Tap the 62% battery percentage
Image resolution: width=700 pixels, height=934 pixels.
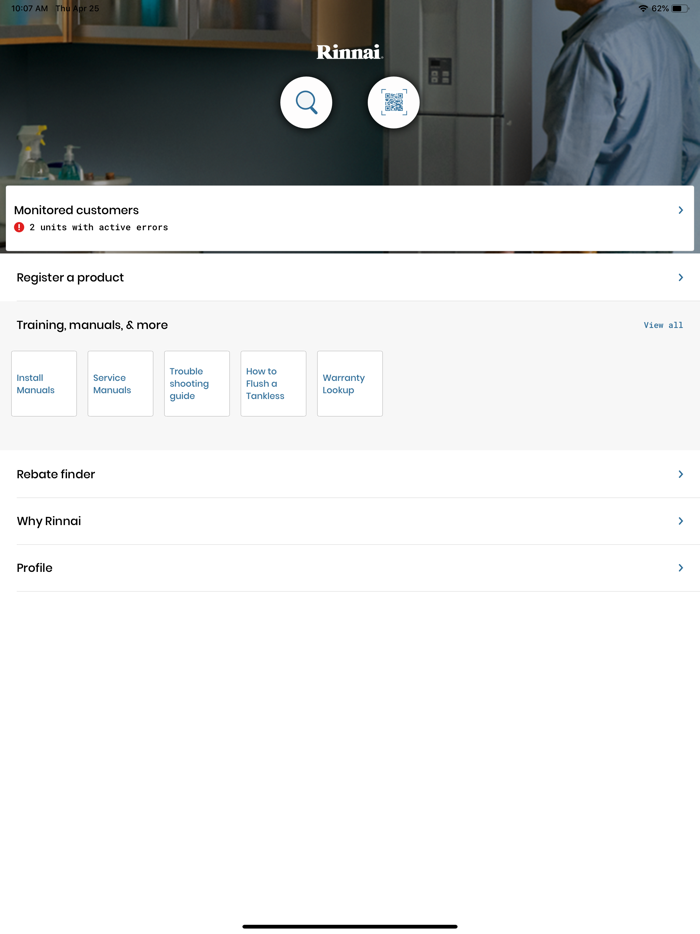(x=660, y=8)
